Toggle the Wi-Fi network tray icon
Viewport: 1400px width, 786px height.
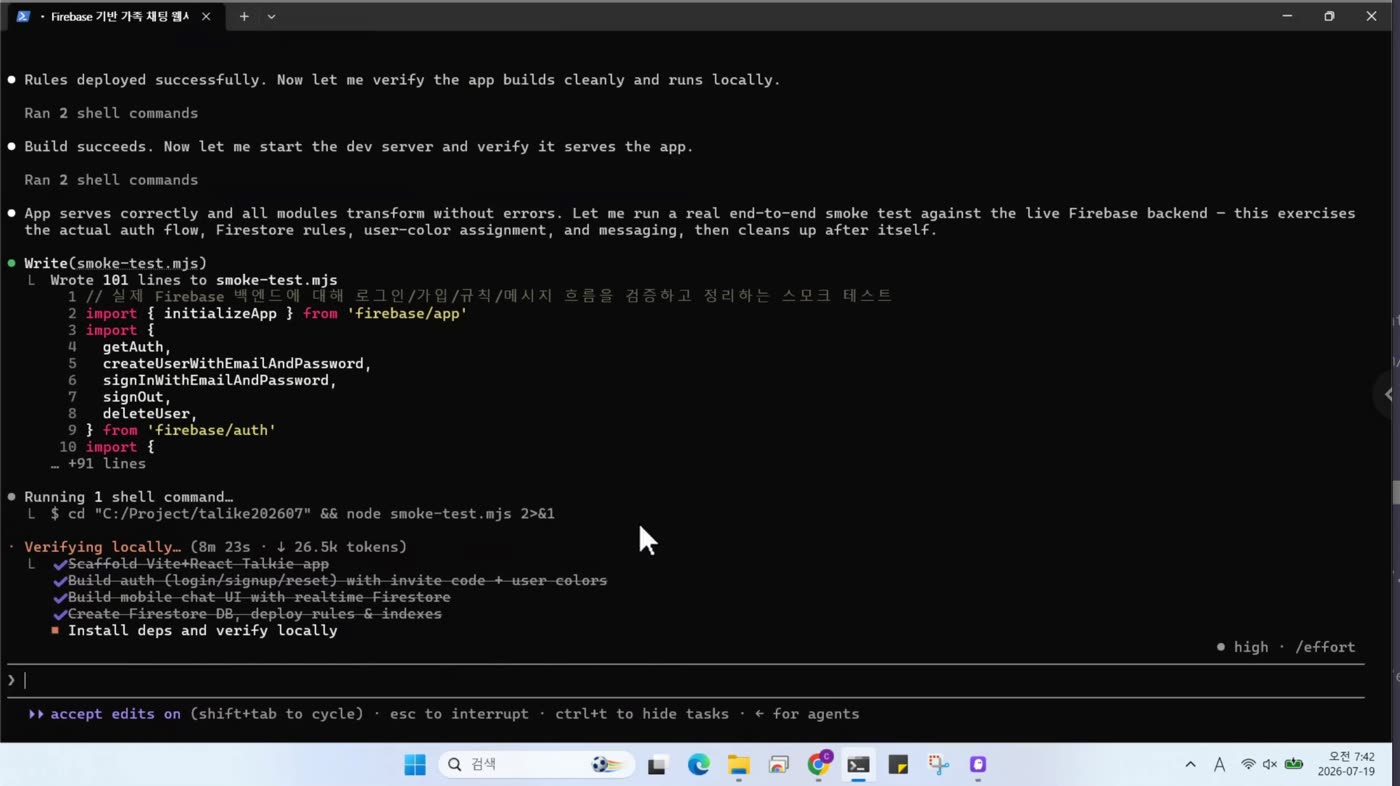(x=1248, y=764)
